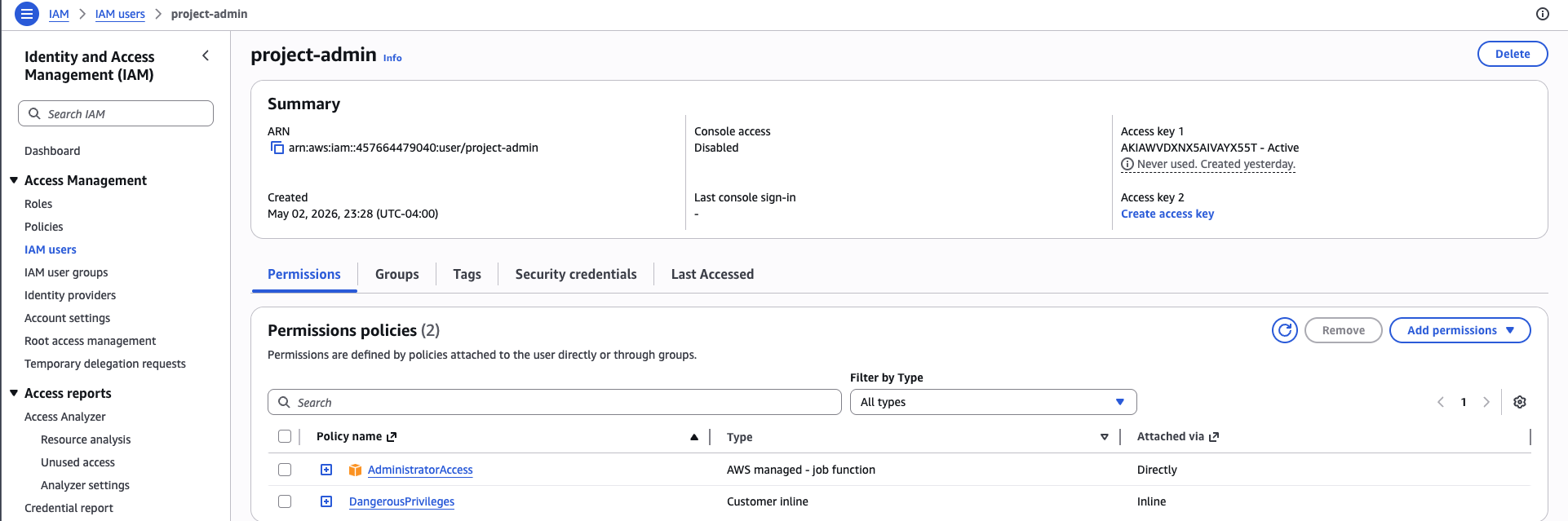Open Temporary delegation requests in sidebar
The height and width of the screenshot is (521, 1568).
pos(105,364)
